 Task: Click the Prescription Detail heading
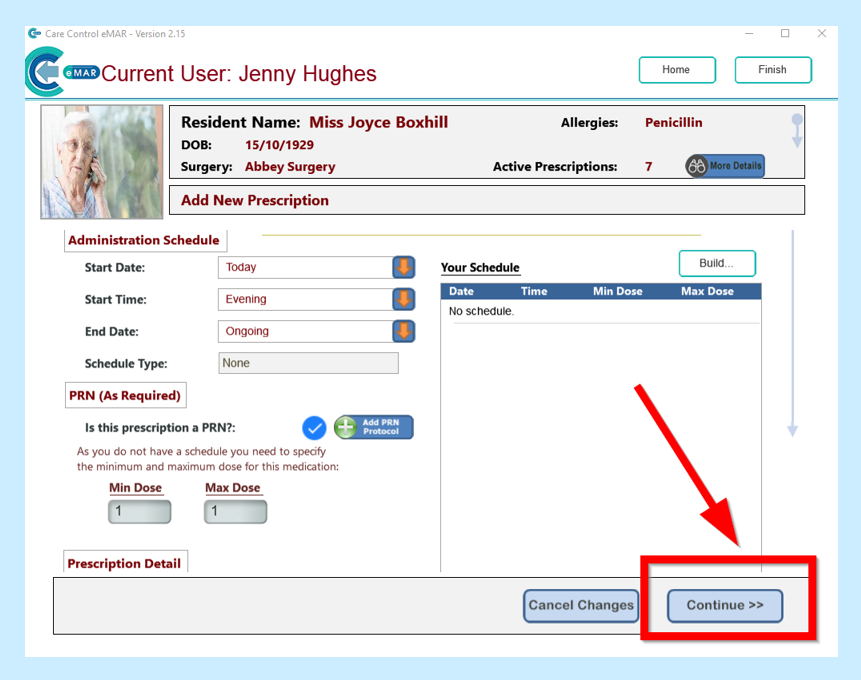(x=124, y=564)
